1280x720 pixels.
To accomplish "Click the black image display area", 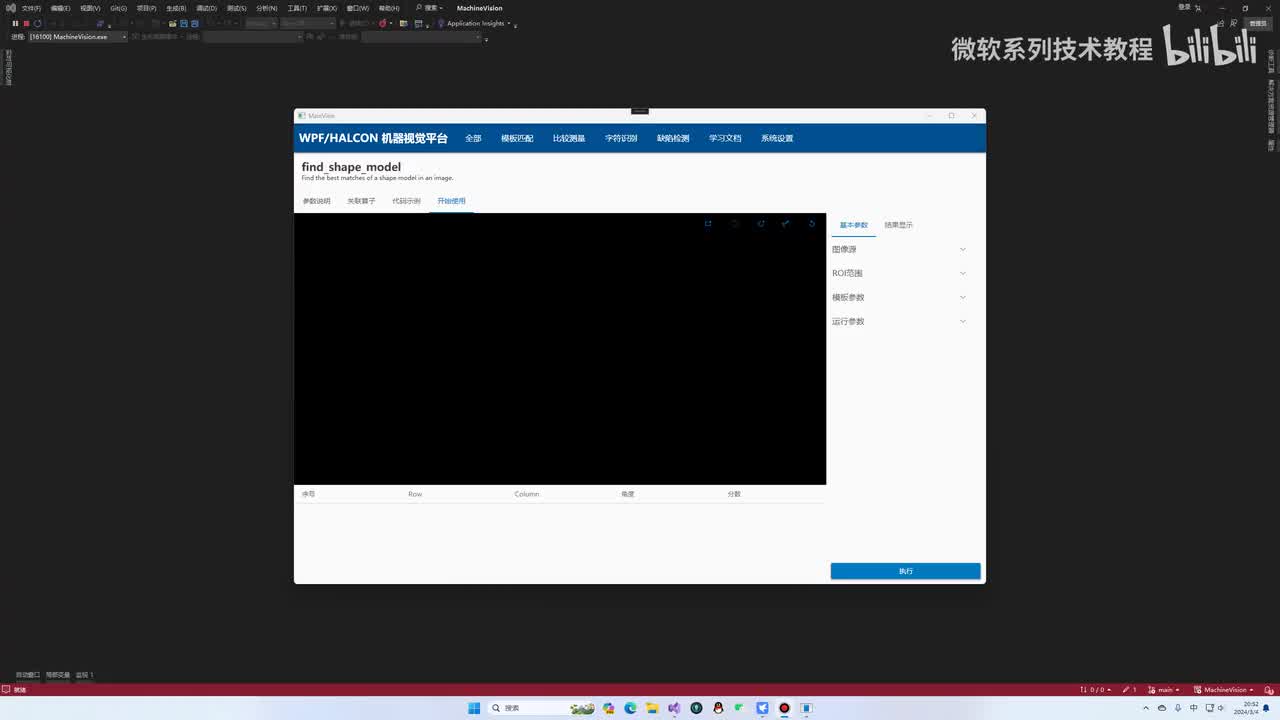I will coord(560,349).
